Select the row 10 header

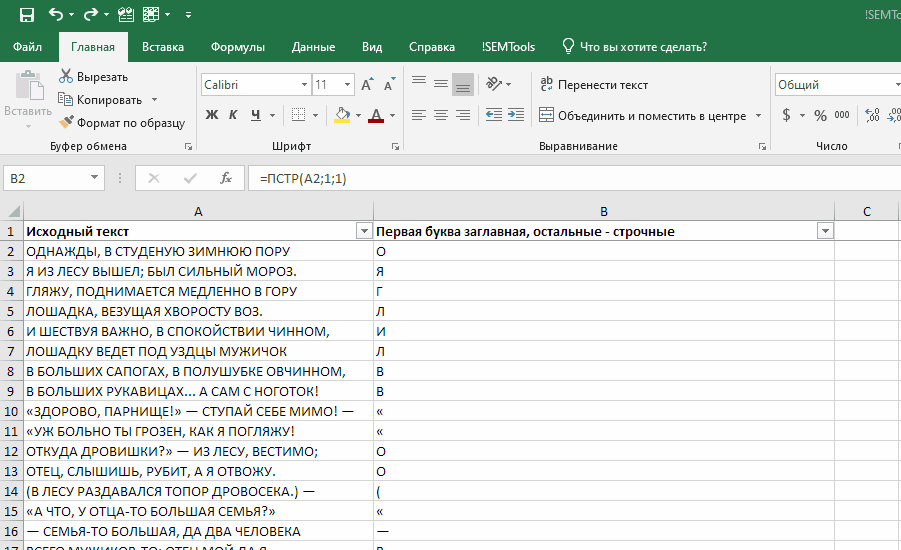(11, 411)
